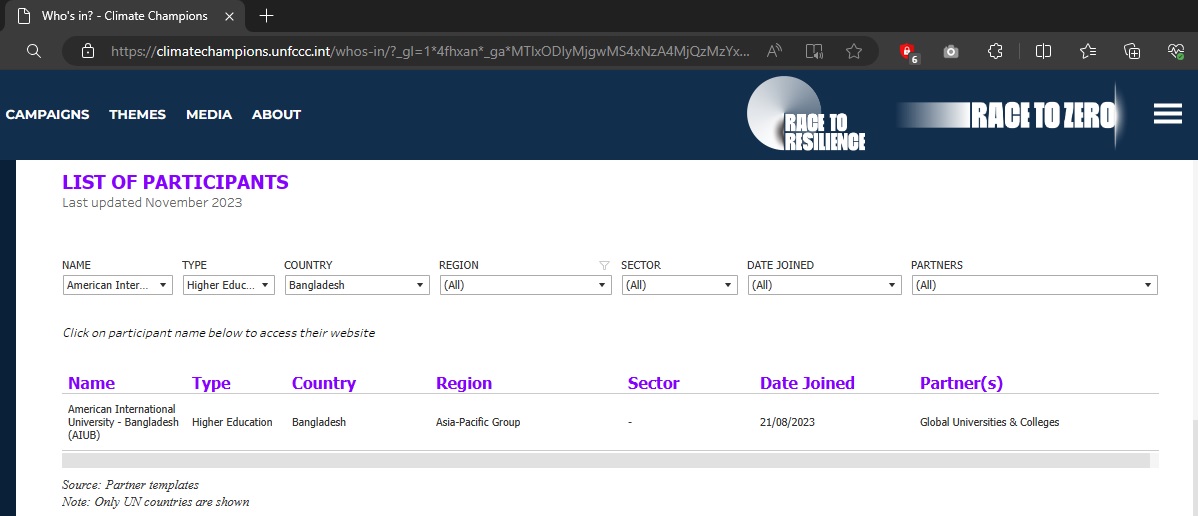
Task: Click the Country column header
Action: [324, 383]
